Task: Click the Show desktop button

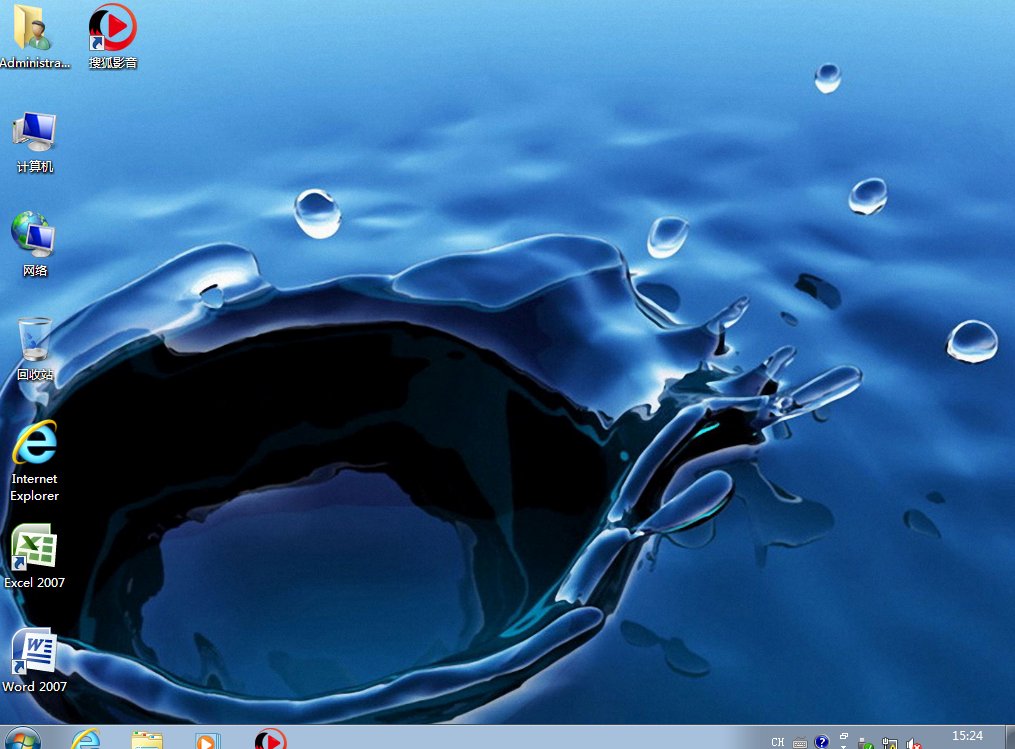Action: (1010, 737)
